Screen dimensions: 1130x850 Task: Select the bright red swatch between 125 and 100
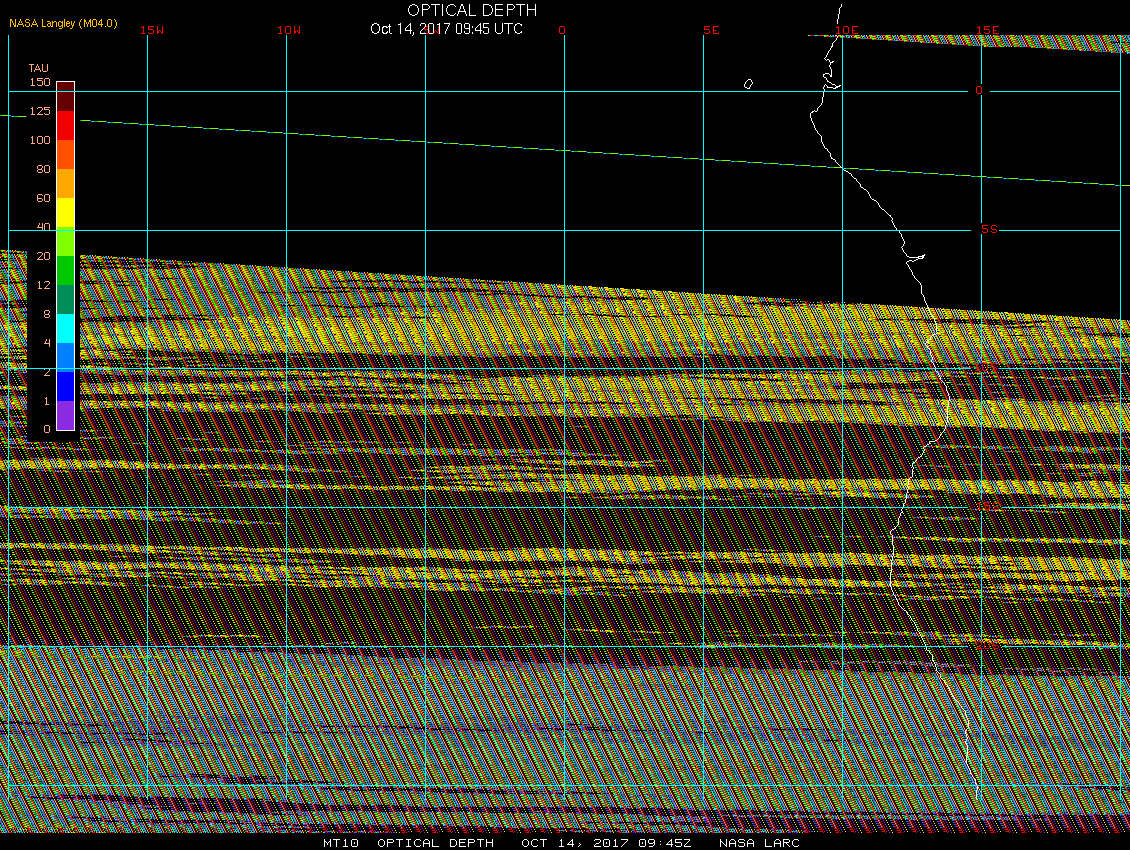click(x=66, y=125)
